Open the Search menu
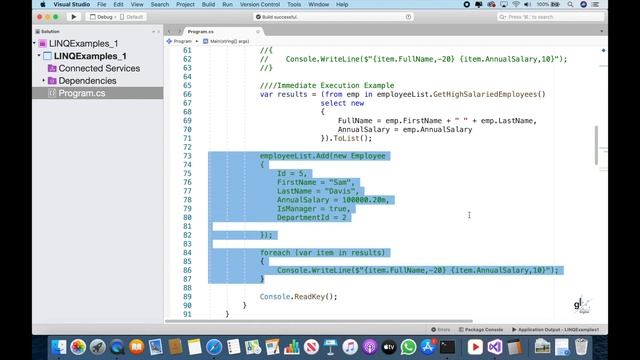Viewport: 640px width, 360px height. coord(160,4)
